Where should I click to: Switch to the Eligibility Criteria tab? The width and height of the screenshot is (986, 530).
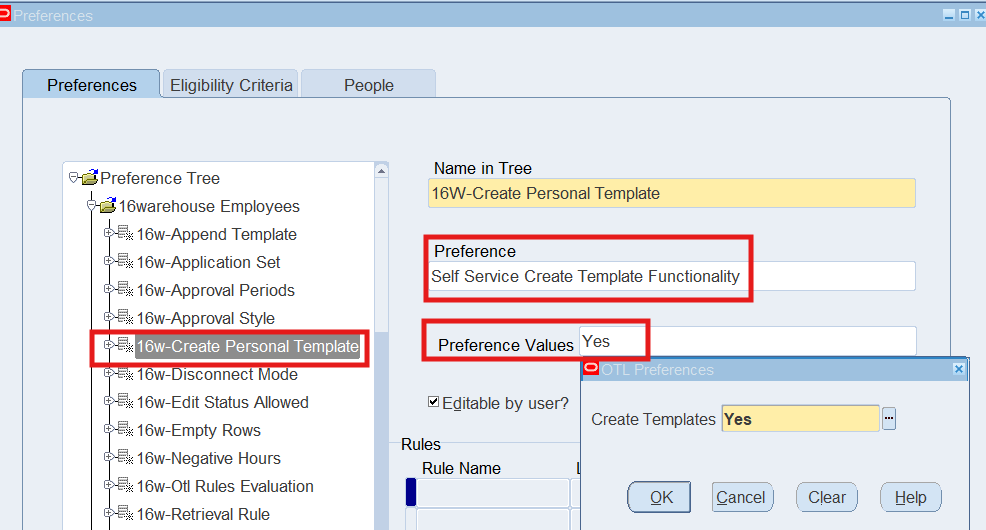[231, 85]
